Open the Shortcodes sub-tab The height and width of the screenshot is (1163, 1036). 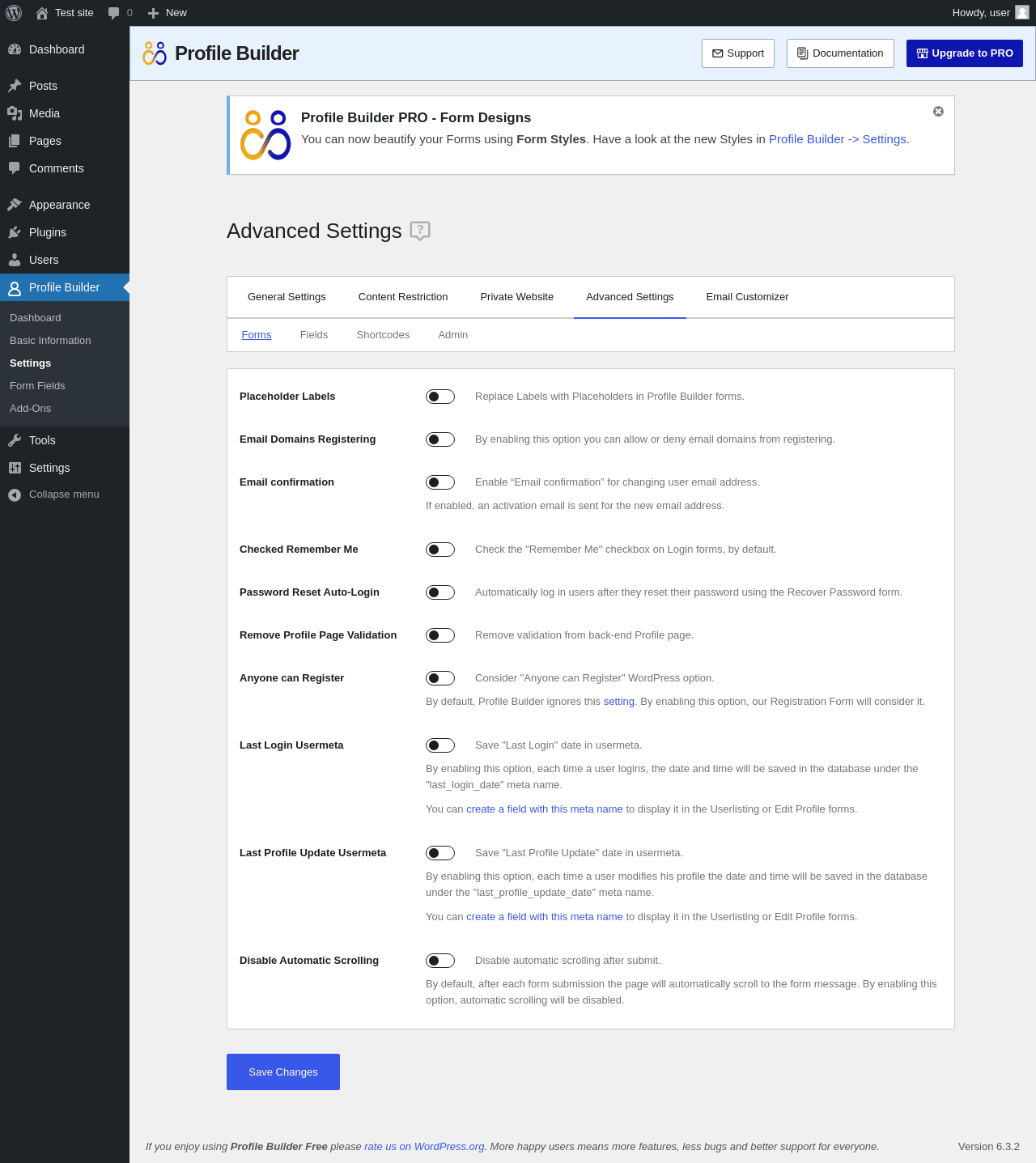click(x=383, y=335)
